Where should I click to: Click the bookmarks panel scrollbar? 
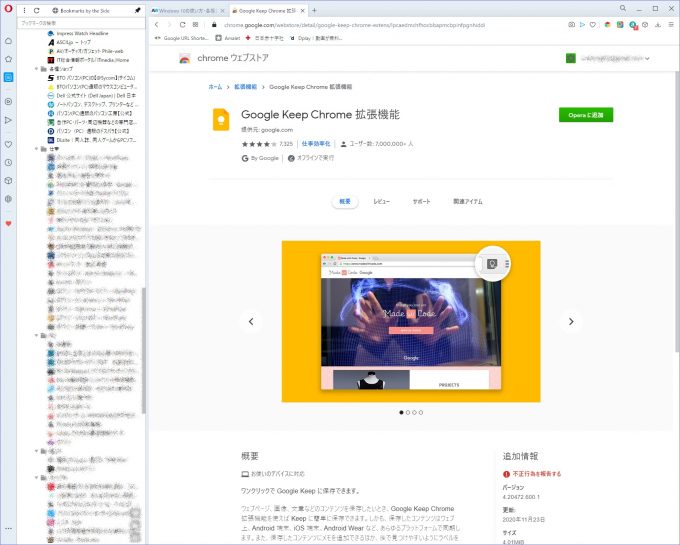[x=144, y=350]
